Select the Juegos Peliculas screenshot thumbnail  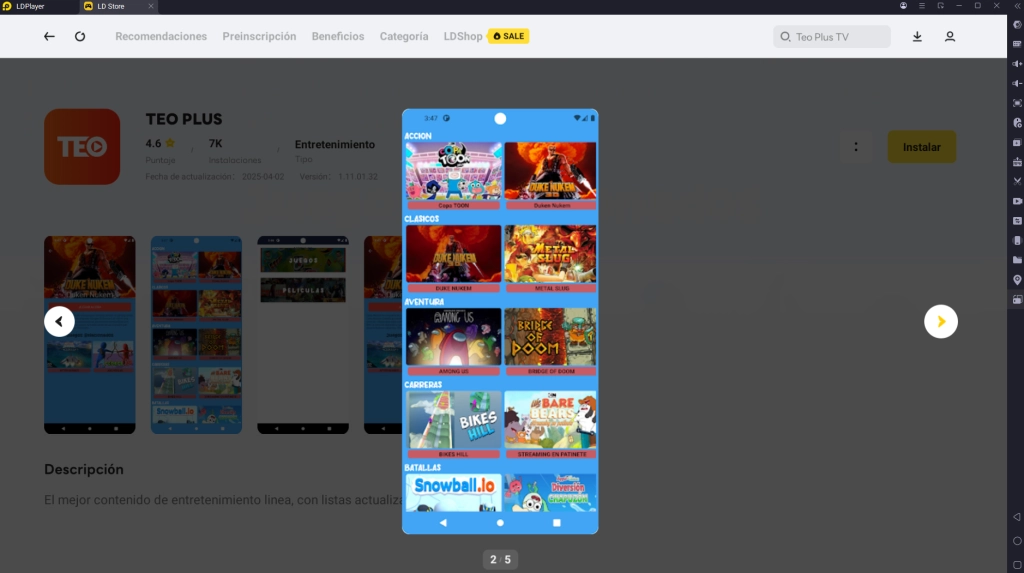pos(303,335)
